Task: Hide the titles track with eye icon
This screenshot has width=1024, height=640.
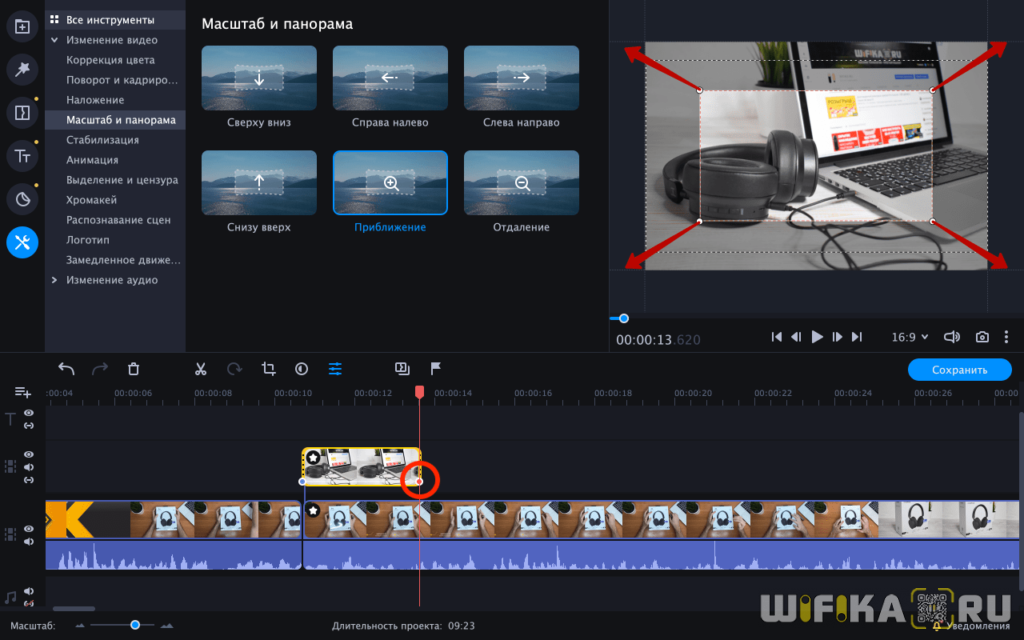Action: tap(29, 413)
